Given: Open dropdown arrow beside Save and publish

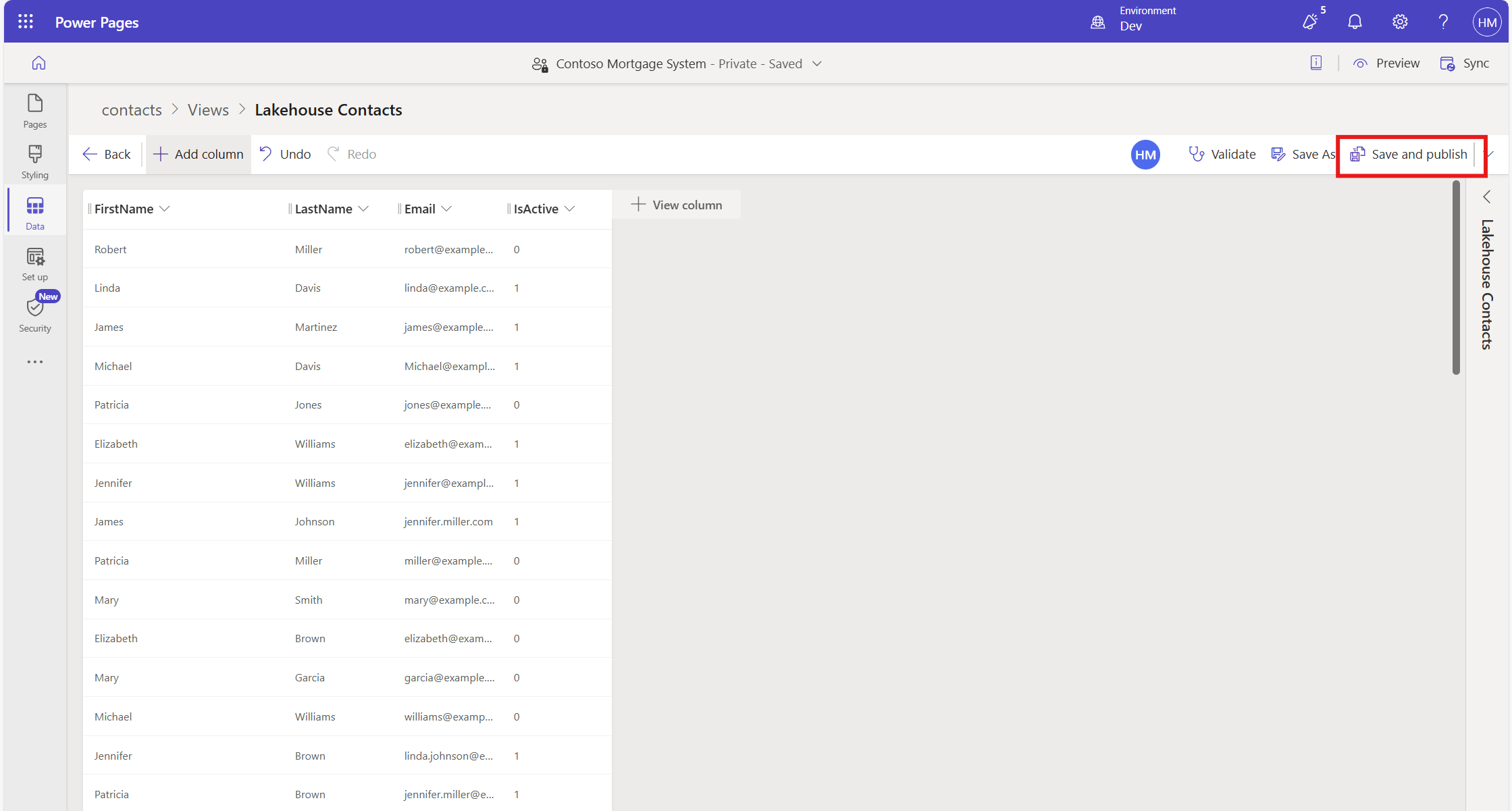Looking at the screenshot, I should pyautogui.click(x=1490, y=154).
